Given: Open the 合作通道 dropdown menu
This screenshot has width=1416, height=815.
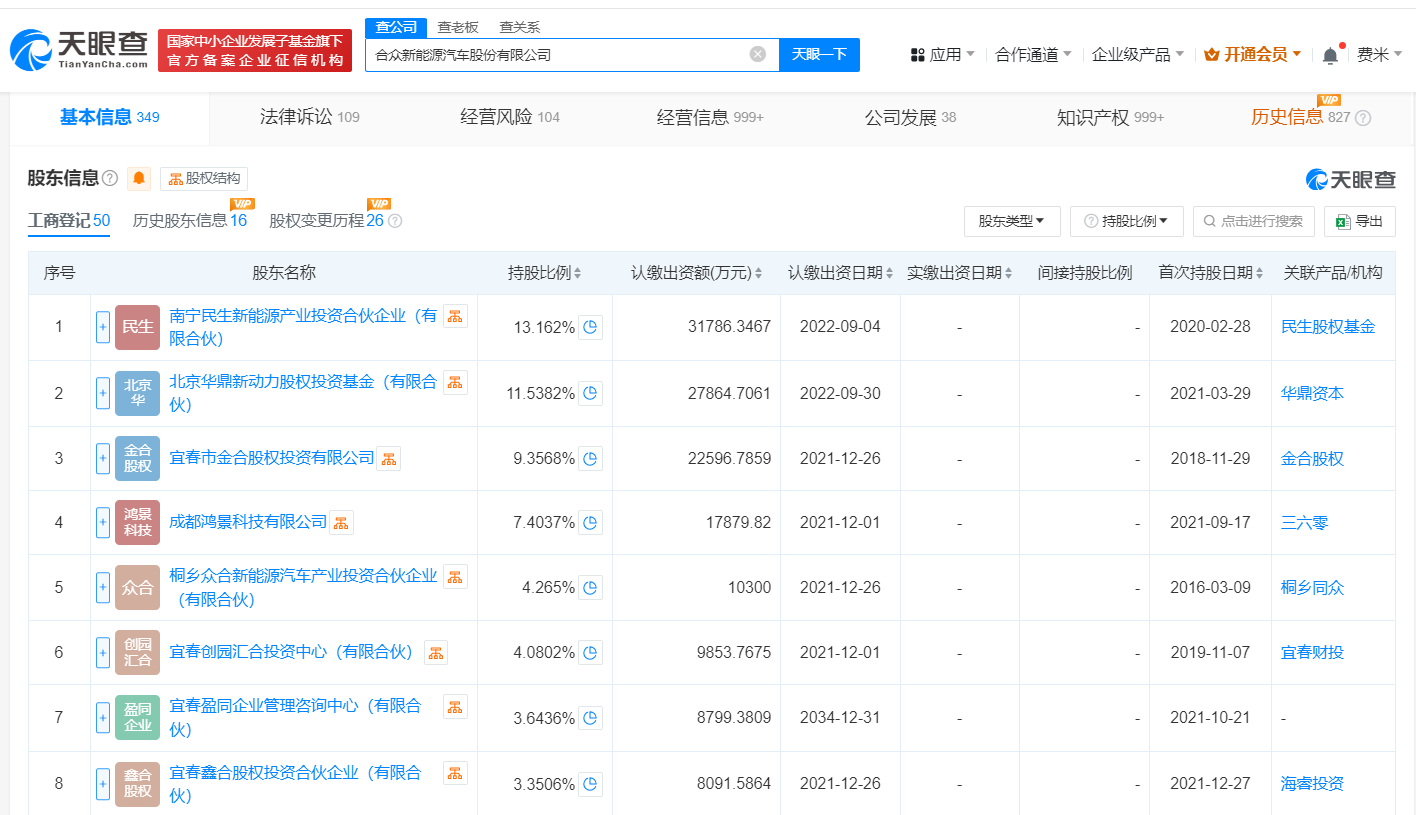Looking at the screenshot, I should [1034, 55].
